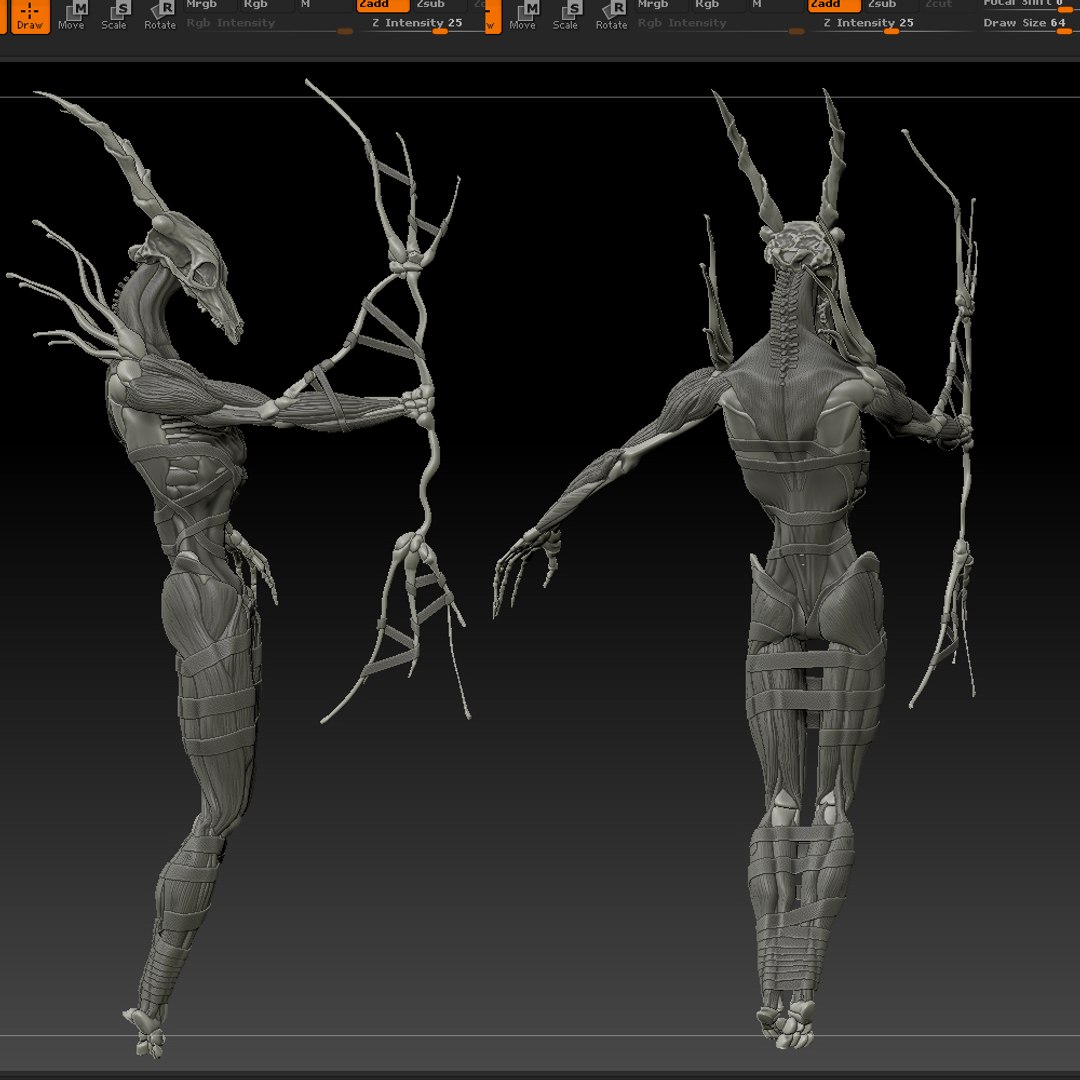Screen dimensions: 1080x1080
Task: Click Rgb Intensity slider in the left toolbar
Action: click(269, 25)
